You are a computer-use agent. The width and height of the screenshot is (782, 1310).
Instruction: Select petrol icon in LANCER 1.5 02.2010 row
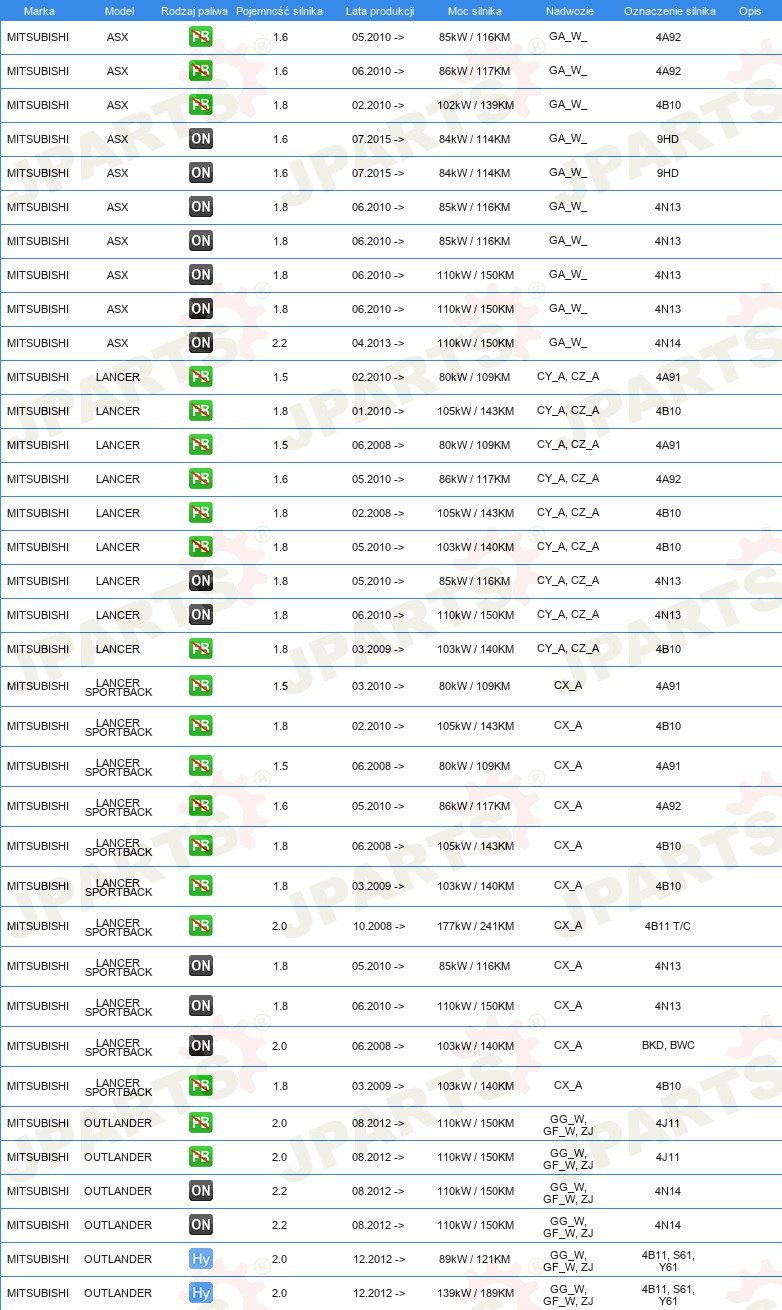tap(201, 377)
